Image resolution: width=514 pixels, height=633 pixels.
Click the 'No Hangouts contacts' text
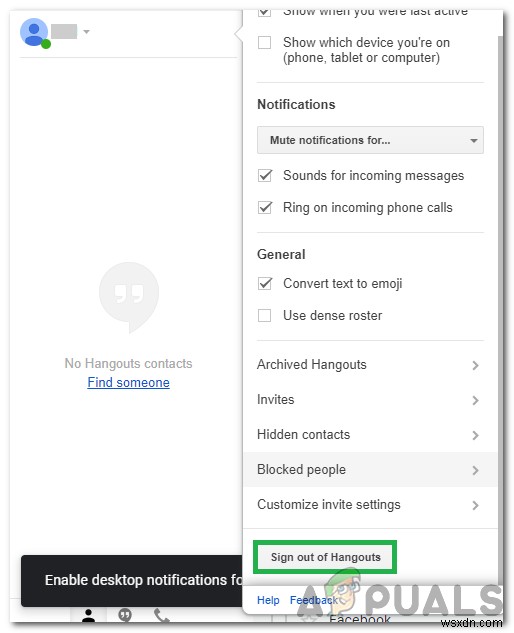[128, 363]
